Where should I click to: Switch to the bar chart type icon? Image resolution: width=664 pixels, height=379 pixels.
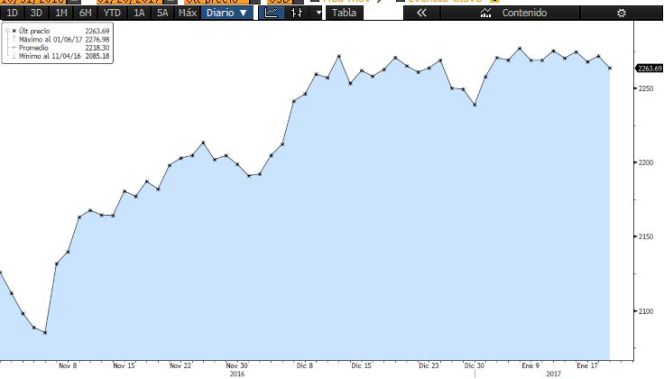point(297,13)
